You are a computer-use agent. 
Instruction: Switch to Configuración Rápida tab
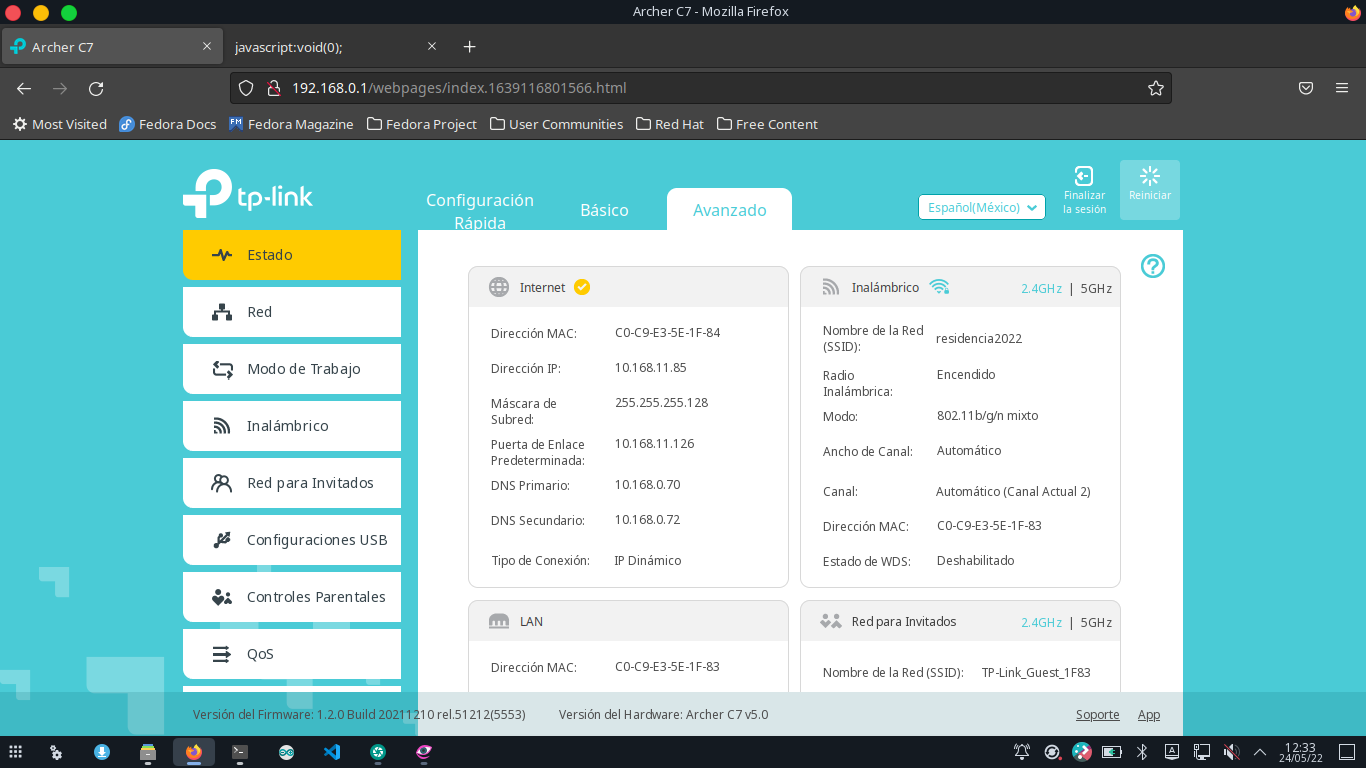click(x=480, y=211)
